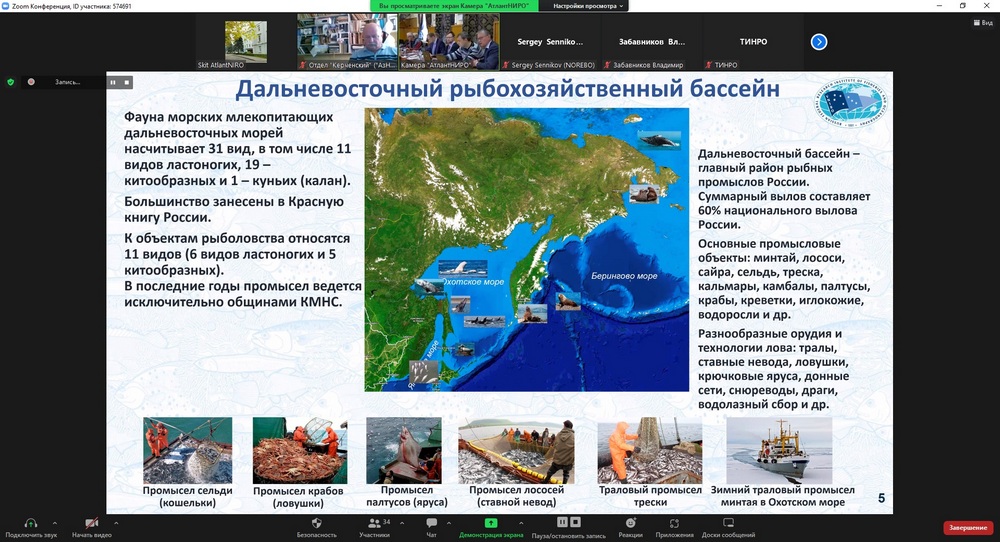Show next participants with blue arrow
This screenshot has width=1000, height=542.
[819, 42]
